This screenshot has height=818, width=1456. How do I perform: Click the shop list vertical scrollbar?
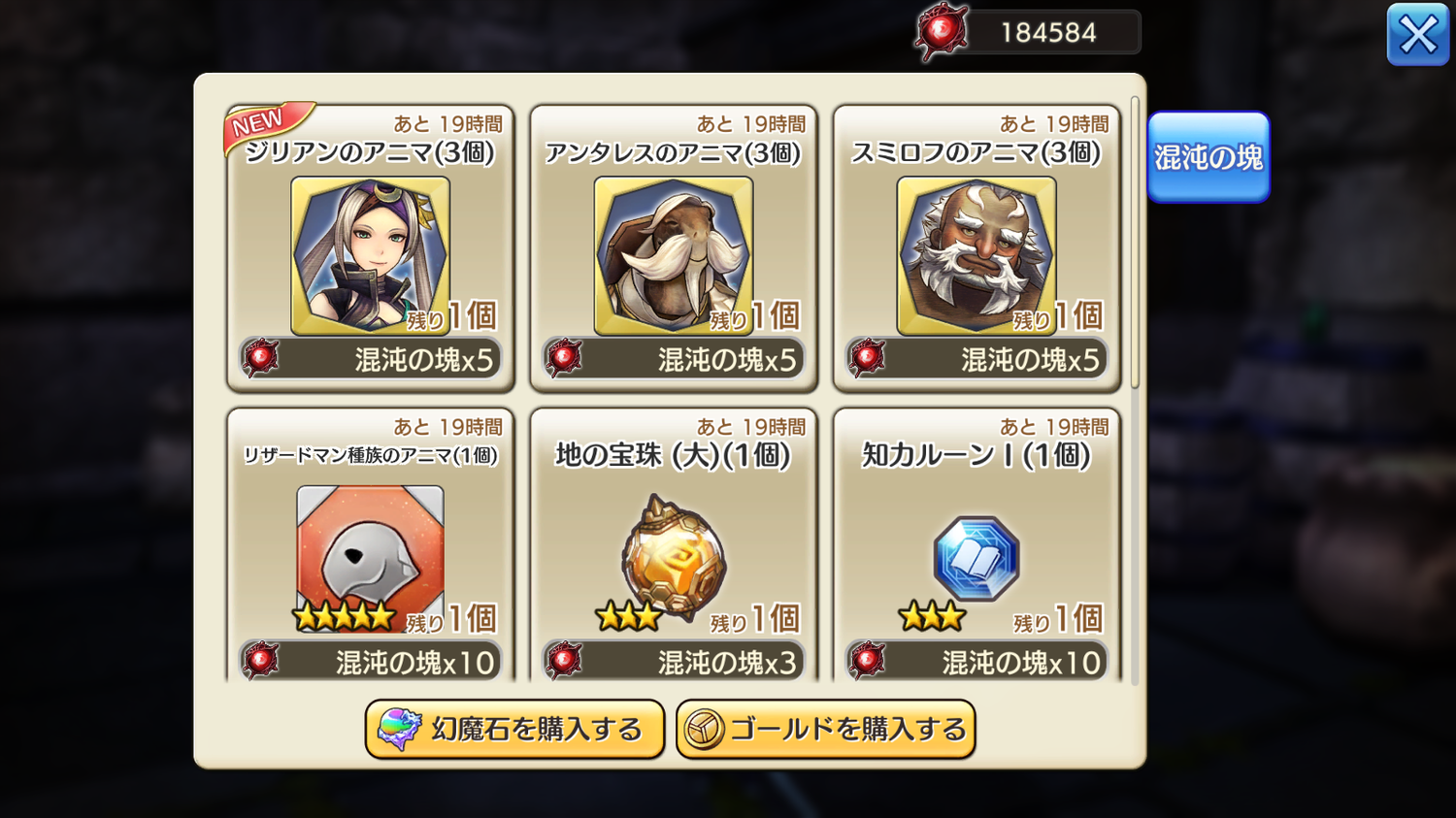pos(1135,243)
